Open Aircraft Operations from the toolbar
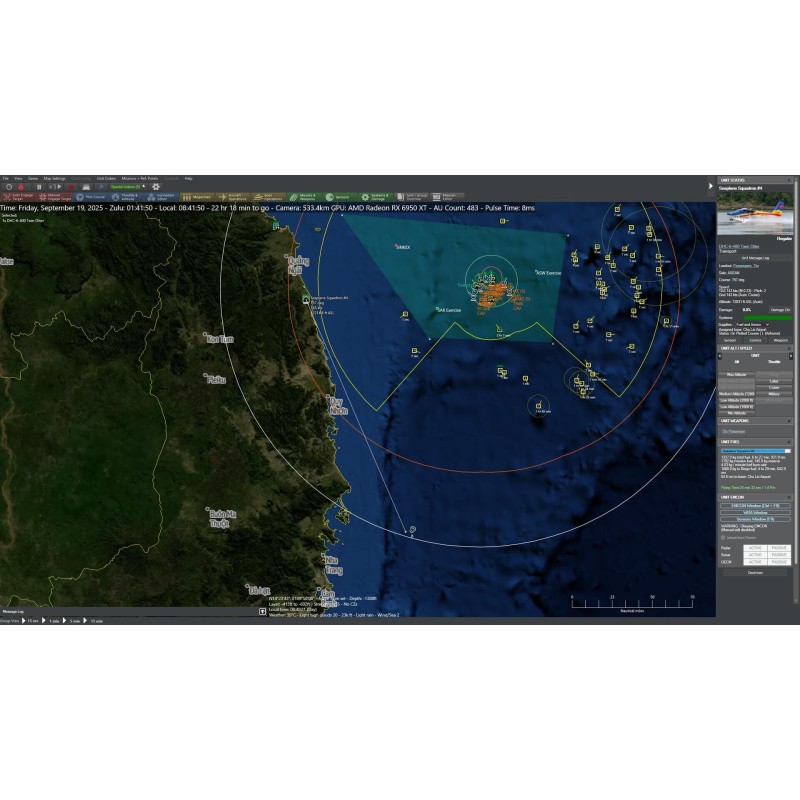The image size is (800, 800). click(x=234, y=198)
